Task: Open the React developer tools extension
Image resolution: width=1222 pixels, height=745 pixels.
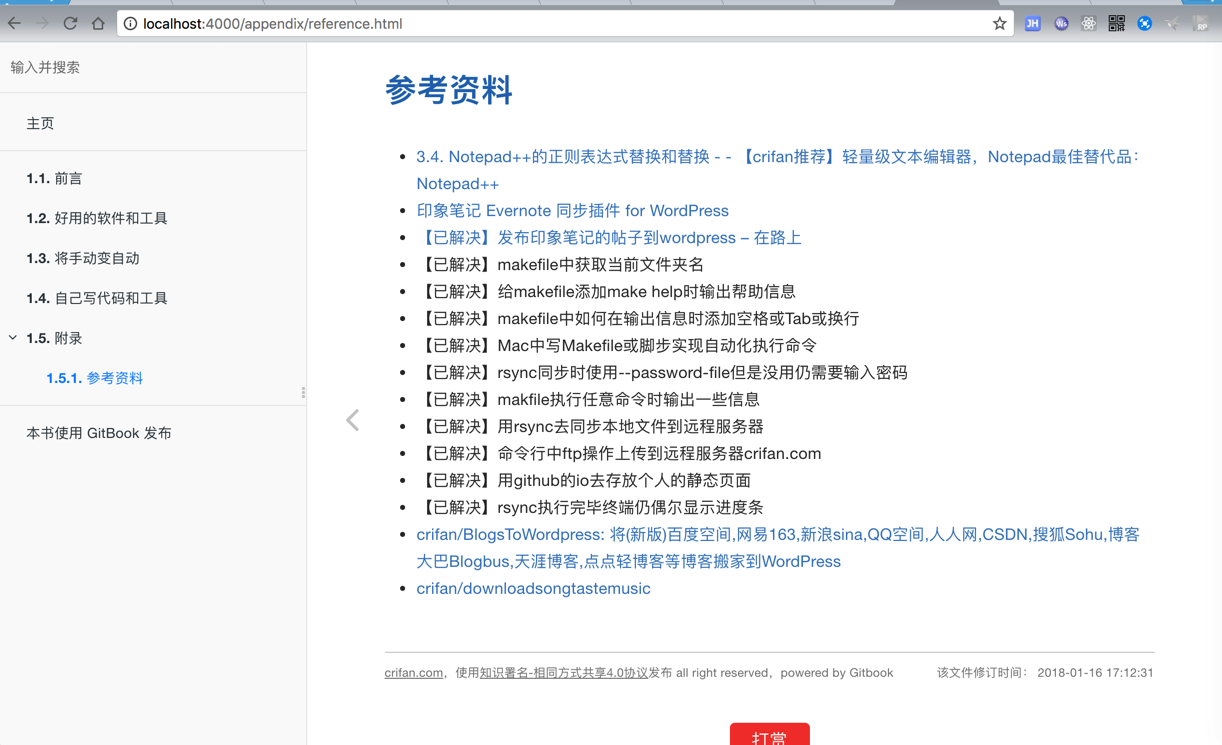Action: (x=1088, y=23)
